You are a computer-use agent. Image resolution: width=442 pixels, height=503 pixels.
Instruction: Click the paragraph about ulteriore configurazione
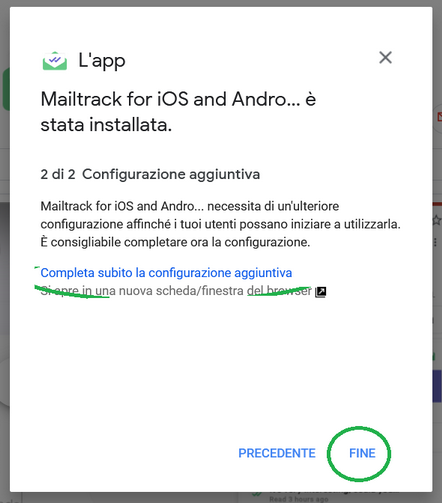pos(220,224)
